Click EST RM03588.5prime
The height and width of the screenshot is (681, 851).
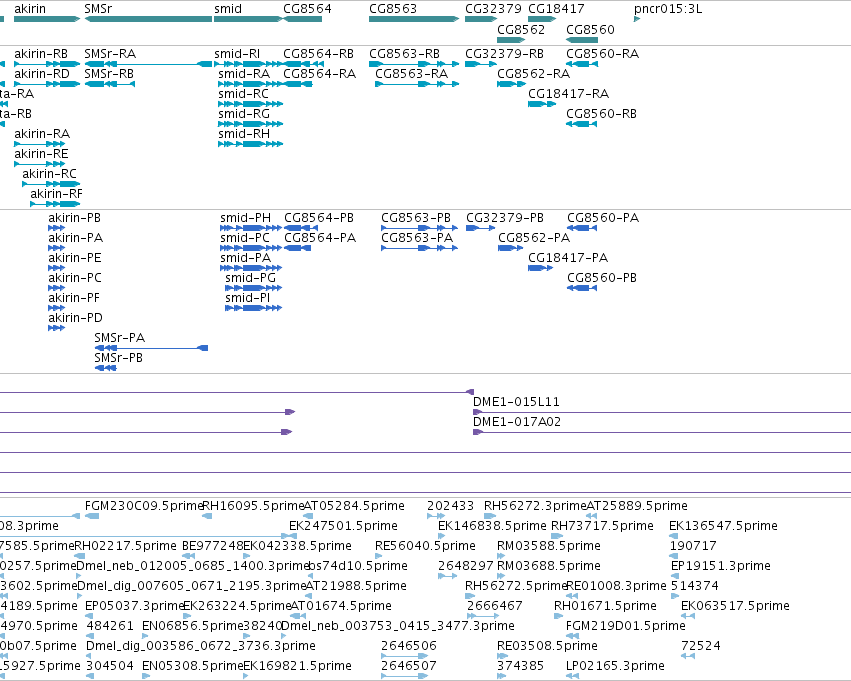549,546
